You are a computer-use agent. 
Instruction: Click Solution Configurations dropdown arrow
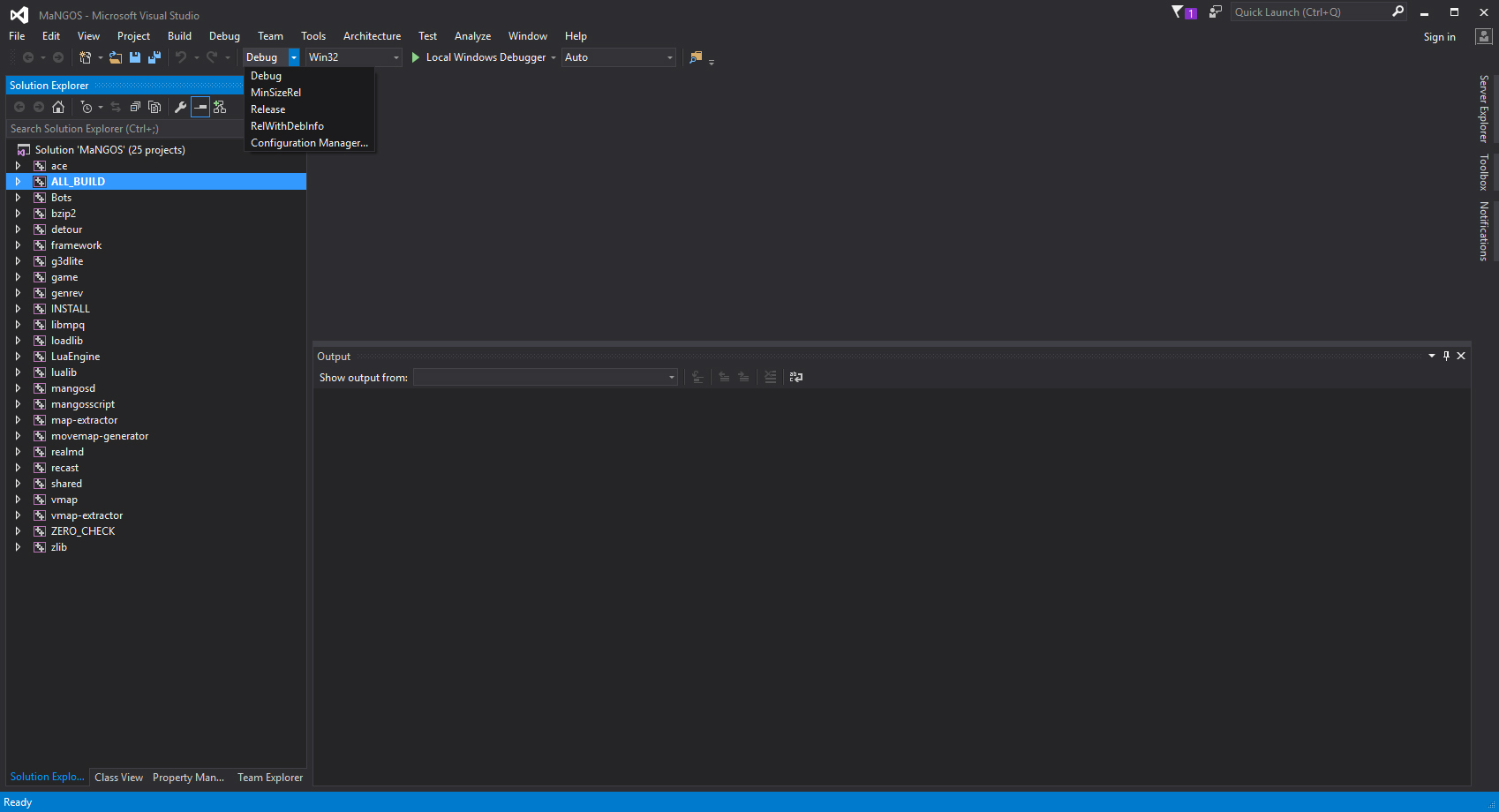pos(294,57)
